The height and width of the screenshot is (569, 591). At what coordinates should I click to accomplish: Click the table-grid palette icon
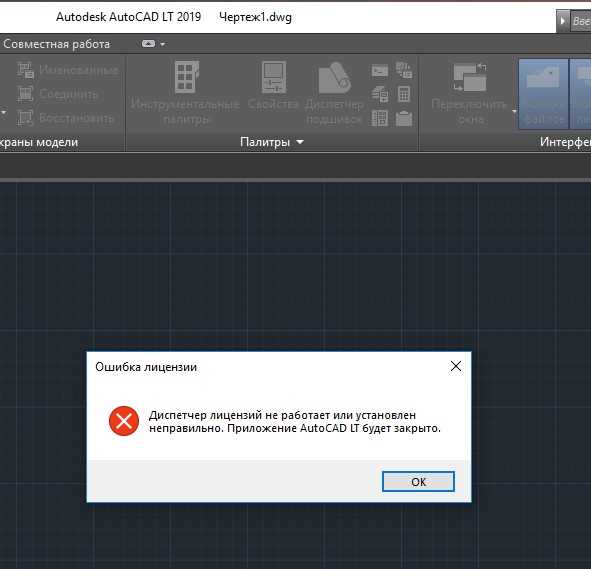tap(380, 118)
